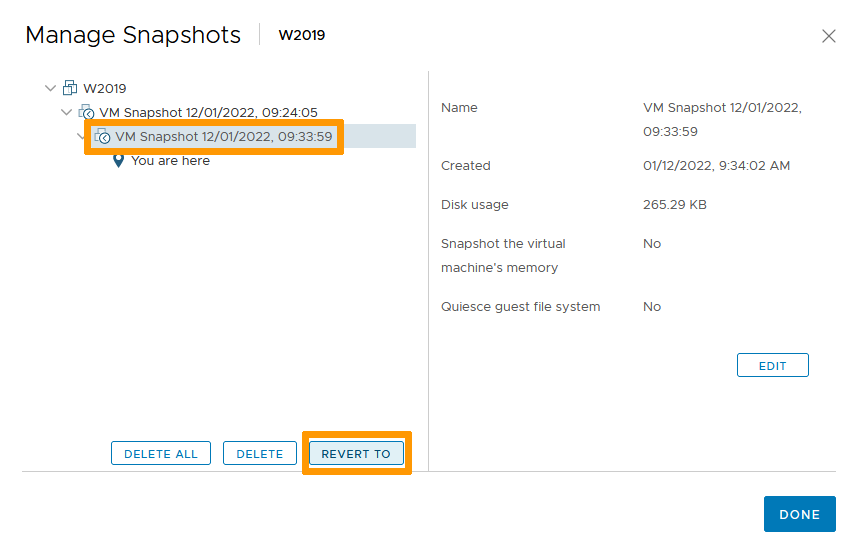This screenshot has height=551, width=857.
Task: Click the snapshot icon for 09:24:05 snapshot
Action: point(86,112)
